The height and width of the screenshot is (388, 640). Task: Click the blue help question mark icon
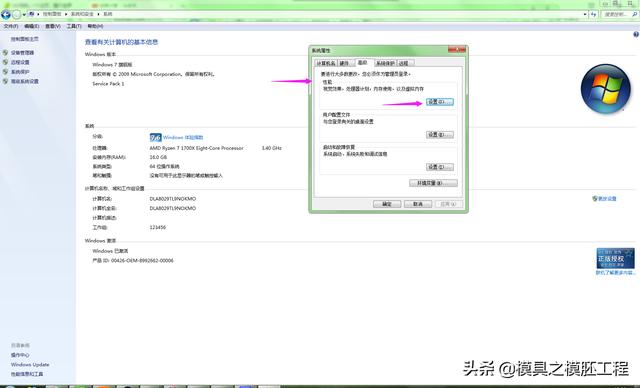(636, 35)
